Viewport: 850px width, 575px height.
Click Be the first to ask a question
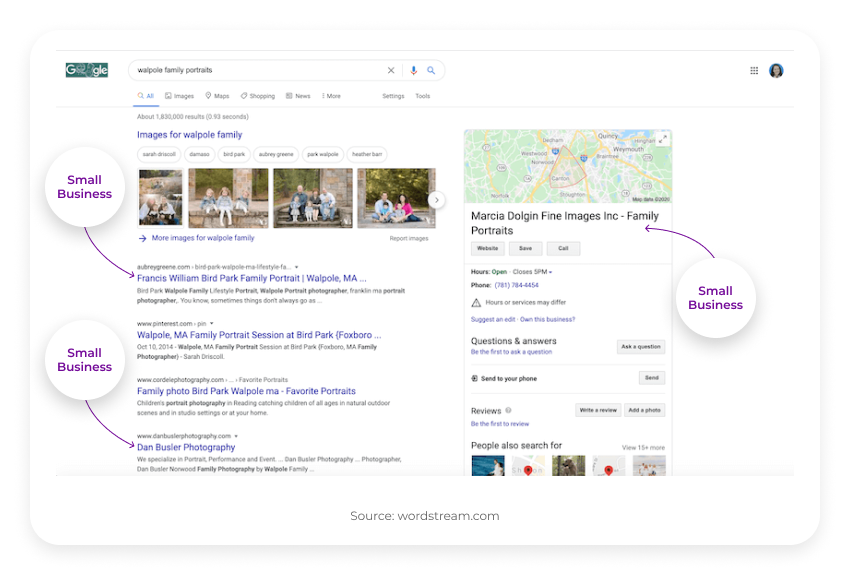511,352
